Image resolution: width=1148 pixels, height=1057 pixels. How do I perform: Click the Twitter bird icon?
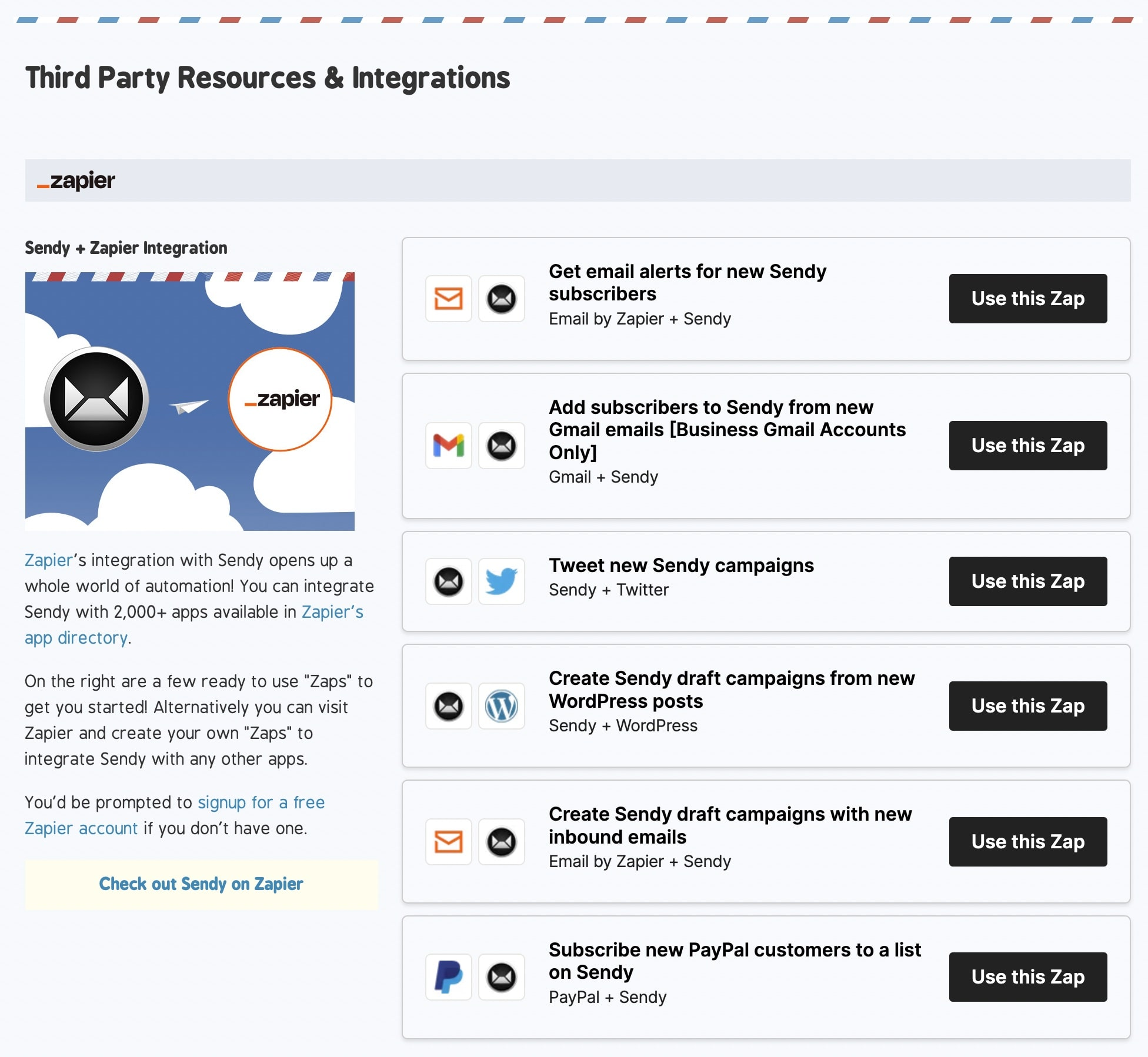pyautogui.click(x=502, y=581)
